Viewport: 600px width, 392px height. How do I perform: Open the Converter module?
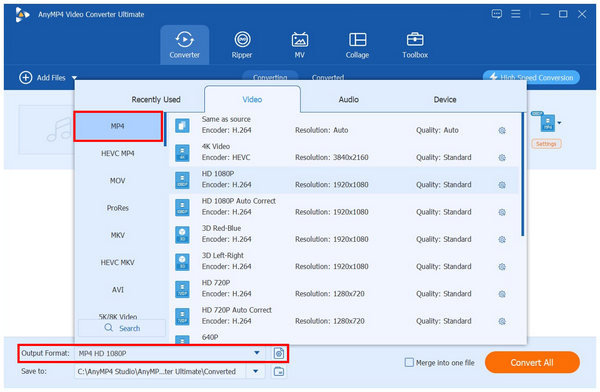point(184,45)
